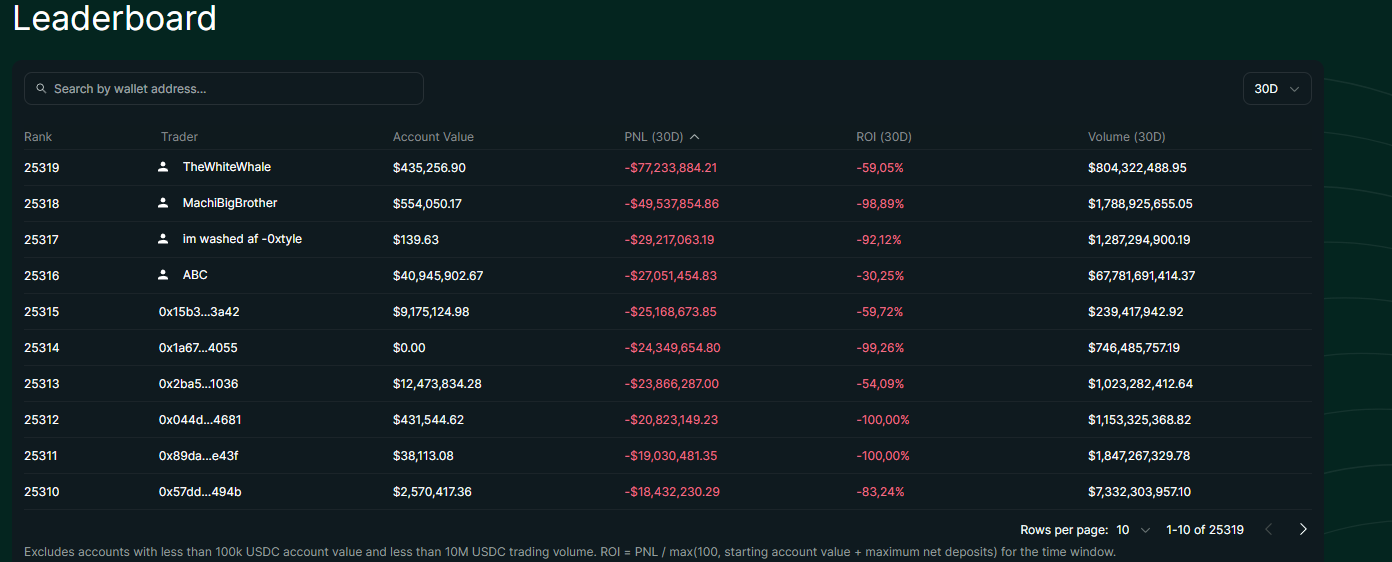Open wallet 0x15b3...3a42

click(x=199, y=312)
